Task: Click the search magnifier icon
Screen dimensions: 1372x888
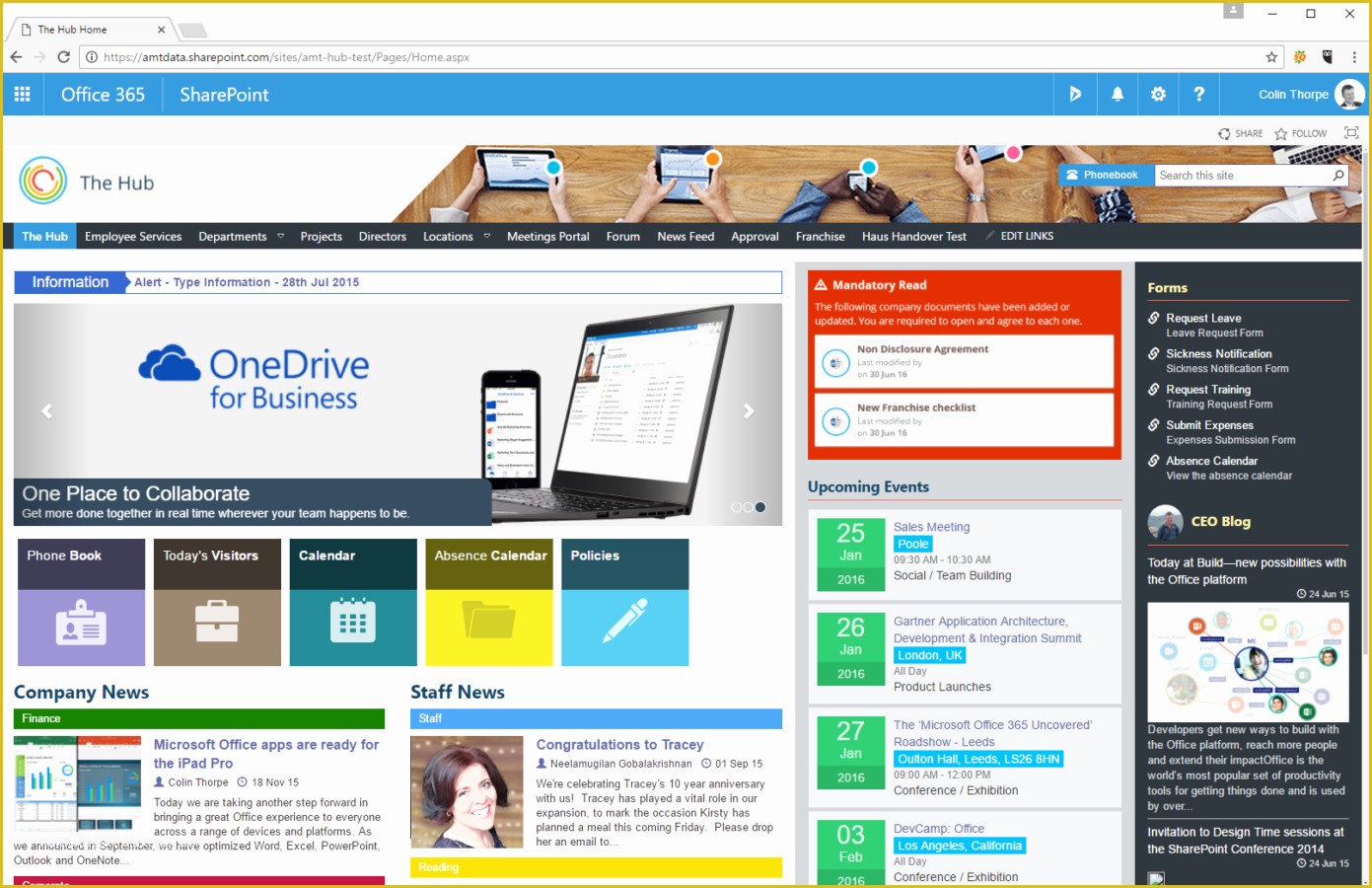Action: pos(1338,176)
